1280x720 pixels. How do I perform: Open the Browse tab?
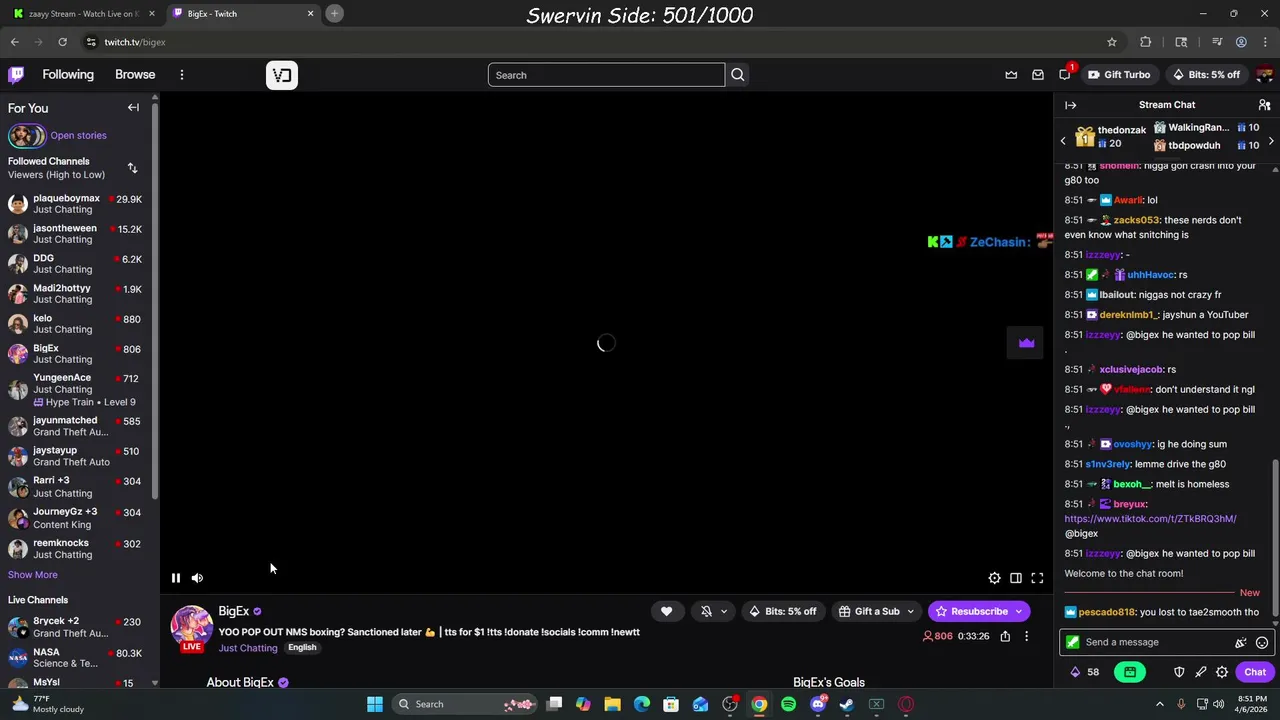(135, 75)
